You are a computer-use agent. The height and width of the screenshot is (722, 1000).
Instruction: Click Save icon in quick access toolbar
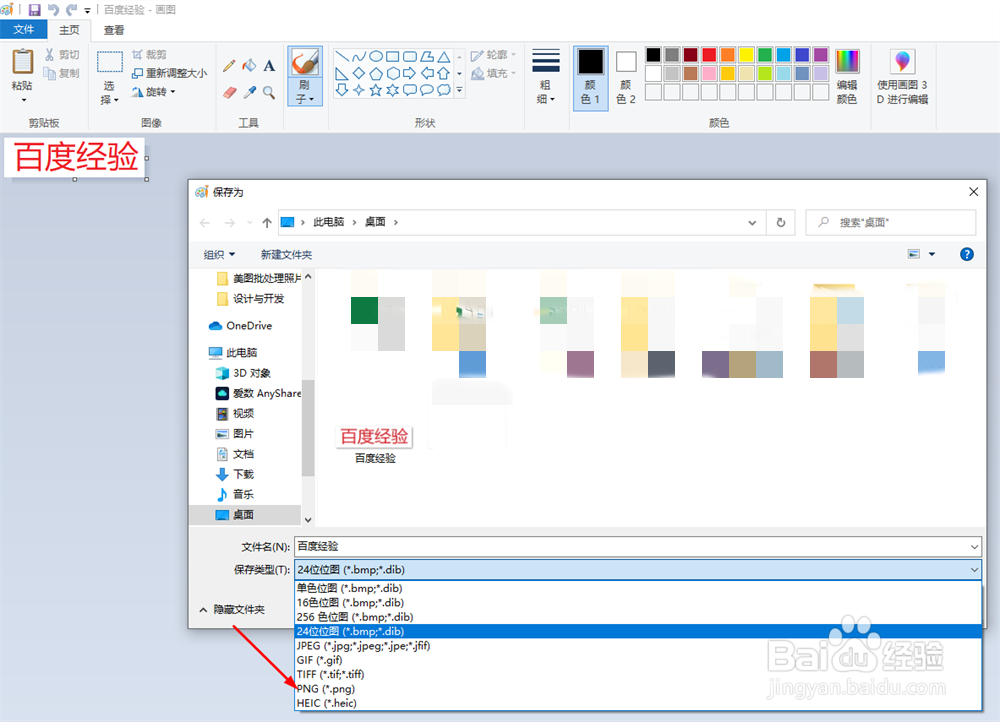[34, 10]
